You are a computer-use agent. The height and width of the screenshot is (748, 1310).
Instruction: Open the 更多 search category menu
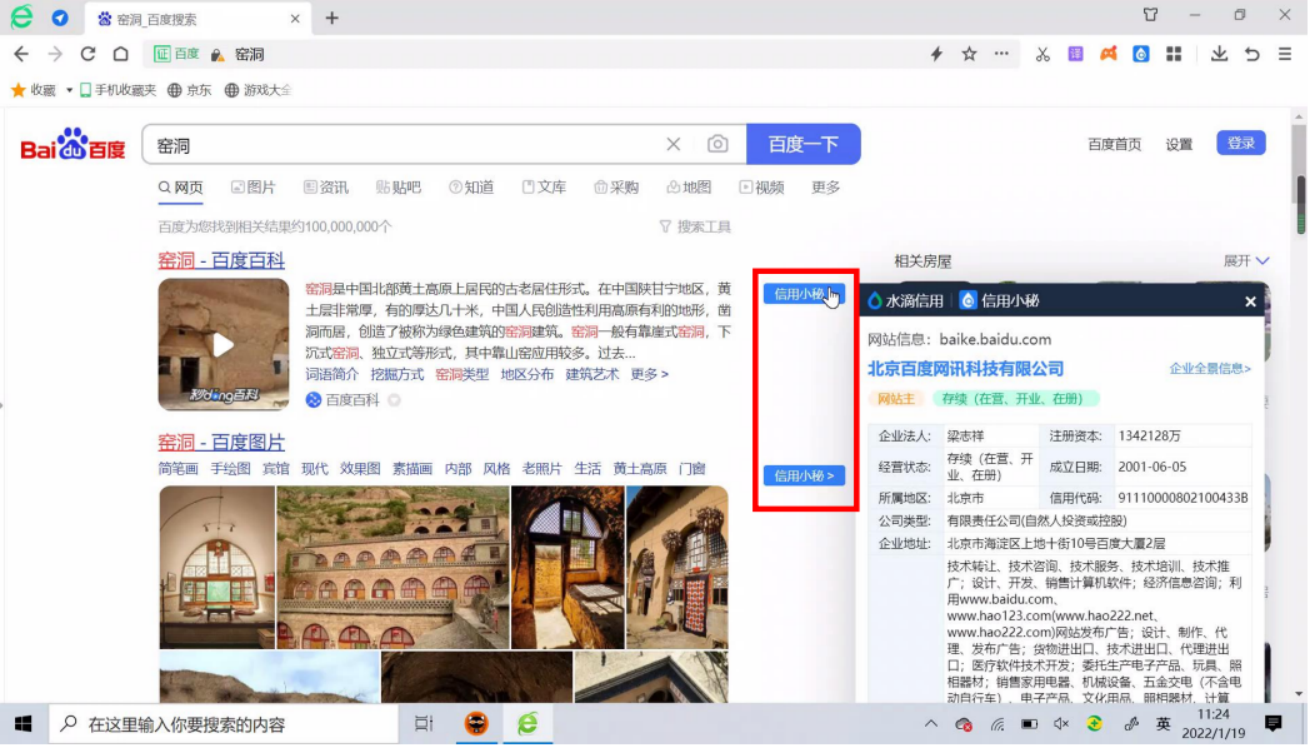coord(826,187)
